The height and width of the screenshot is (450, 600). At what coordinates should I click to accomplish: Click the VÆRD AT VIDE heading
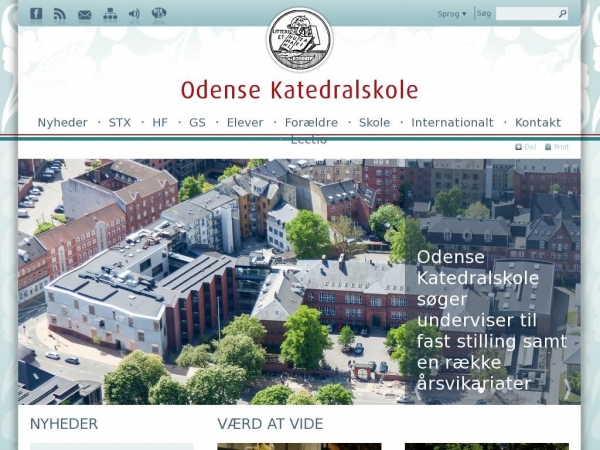(270, 424)
